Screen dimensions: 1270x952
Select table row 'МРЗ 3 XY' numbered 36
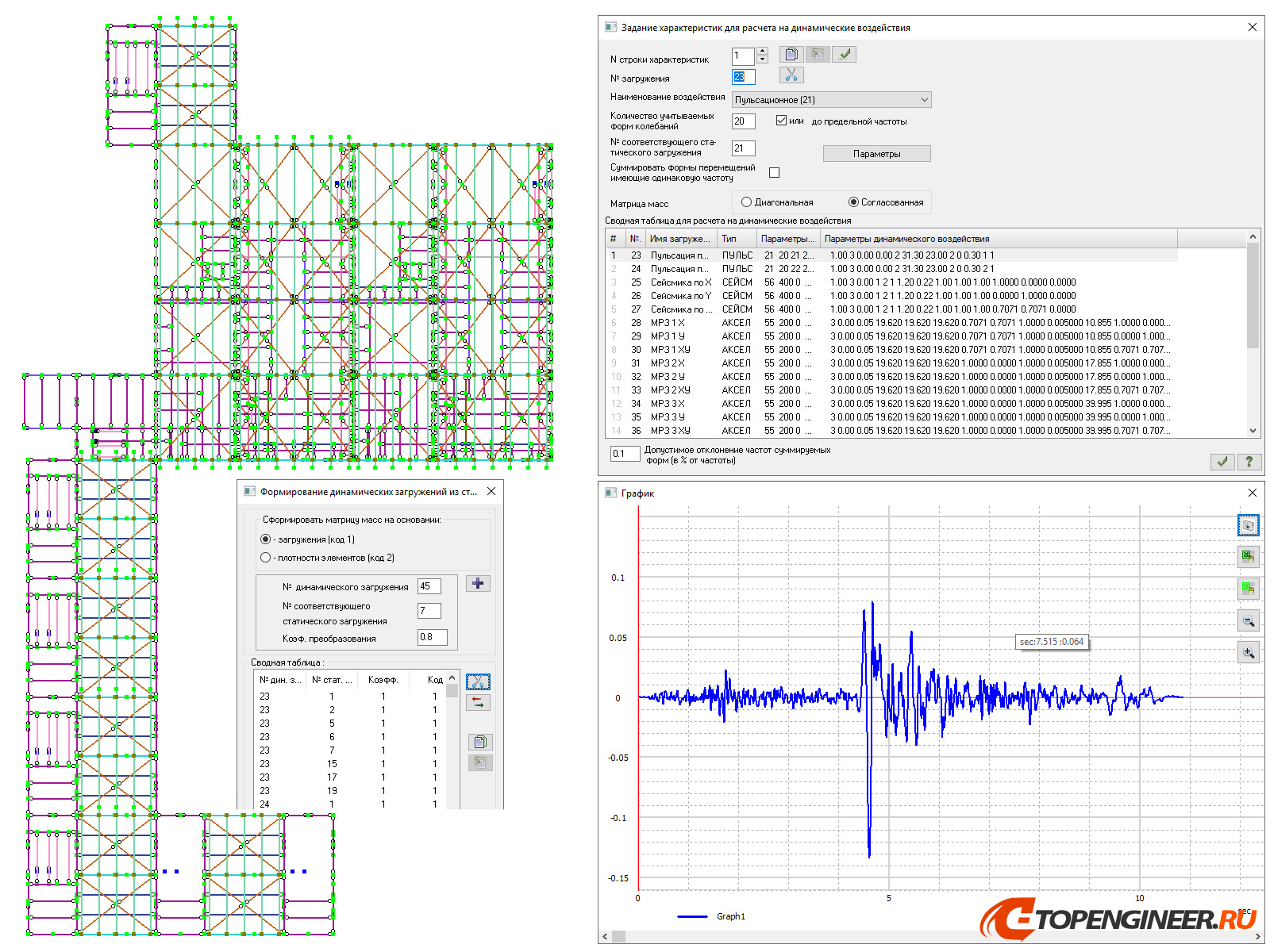pos(891,431)
